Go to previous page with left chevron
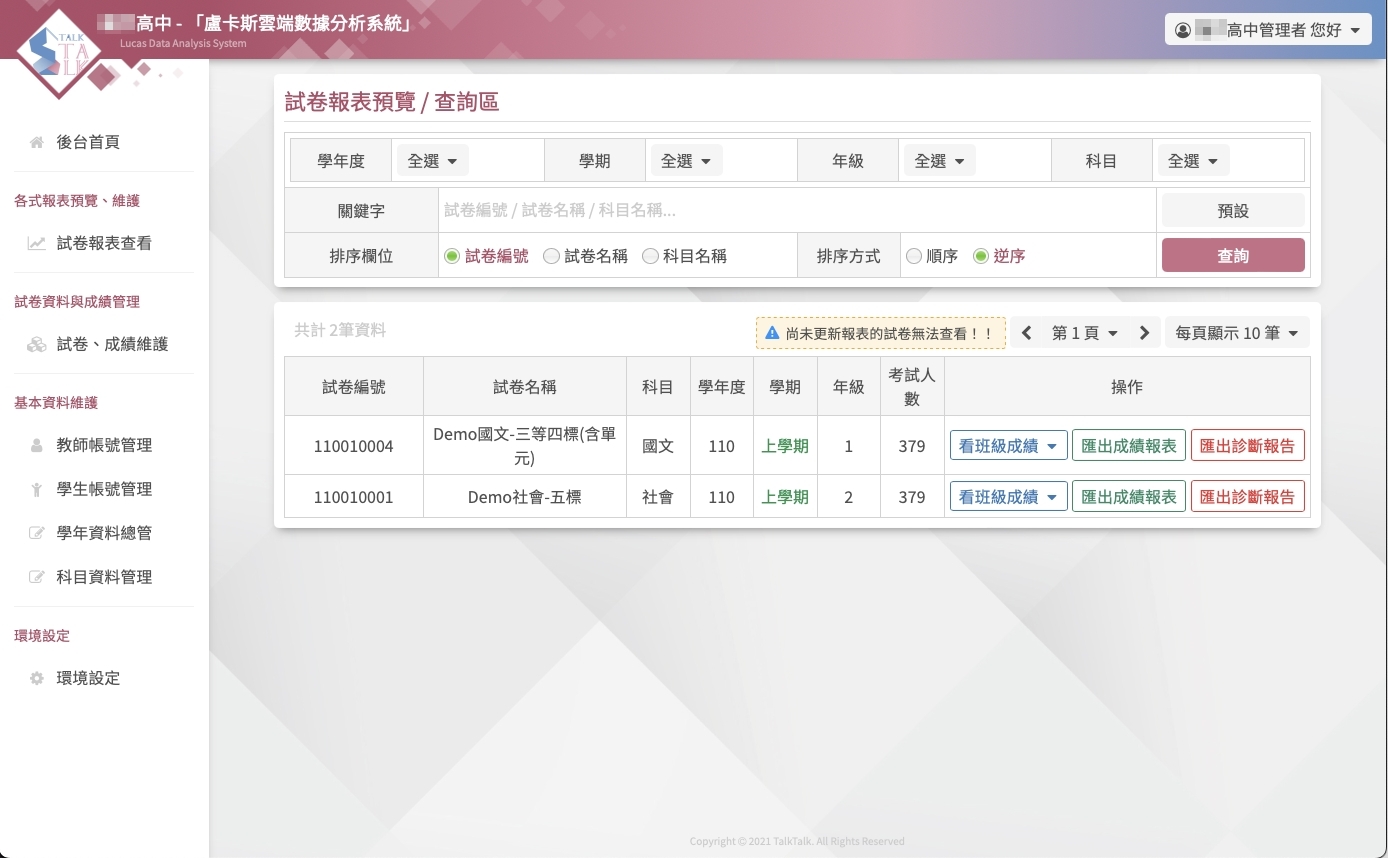The height and width of the screenshot is (858, 1388). click(1026, 333)
